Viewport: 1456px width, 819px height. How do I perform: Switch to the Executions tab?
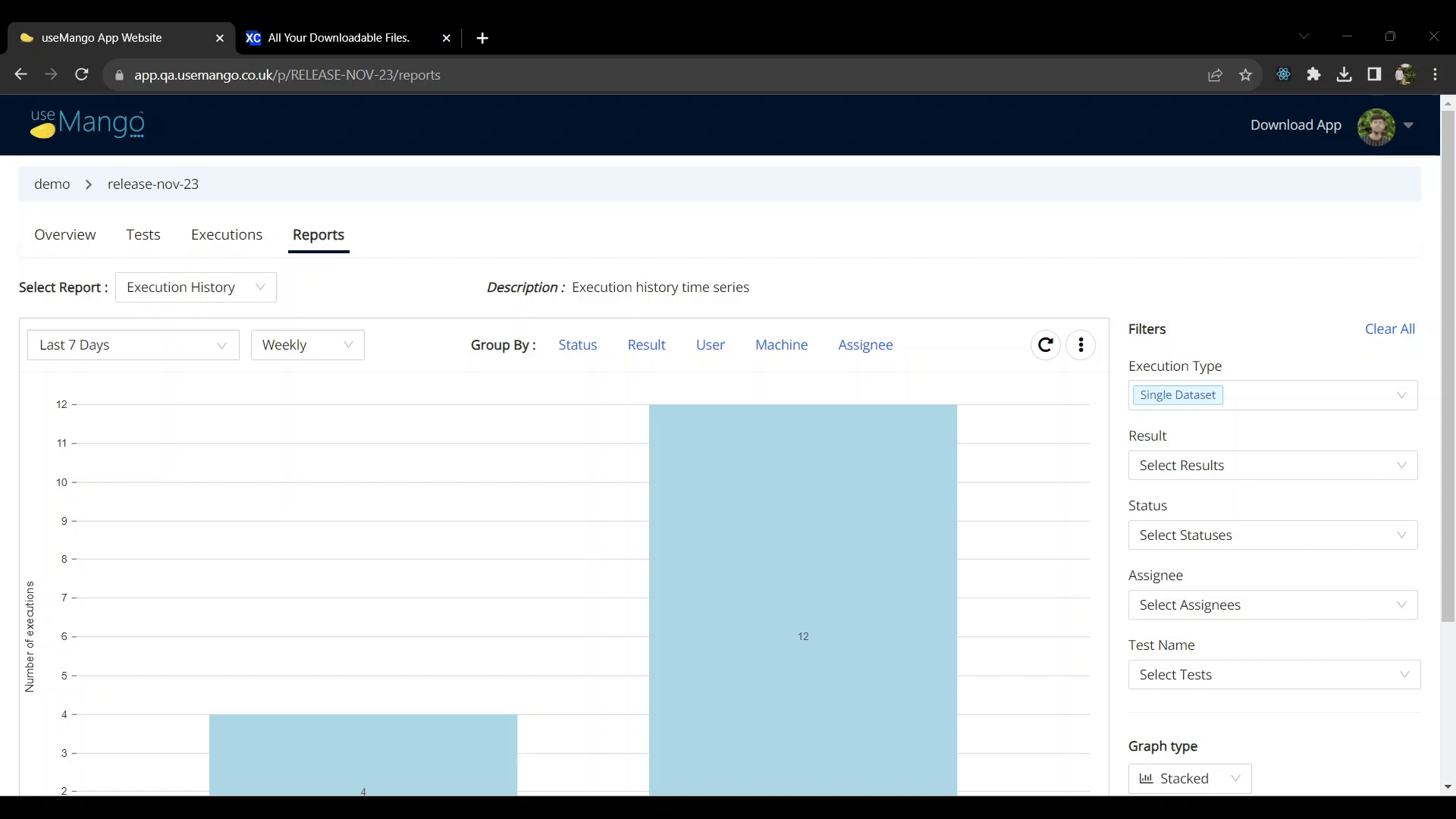coord(227,235)
